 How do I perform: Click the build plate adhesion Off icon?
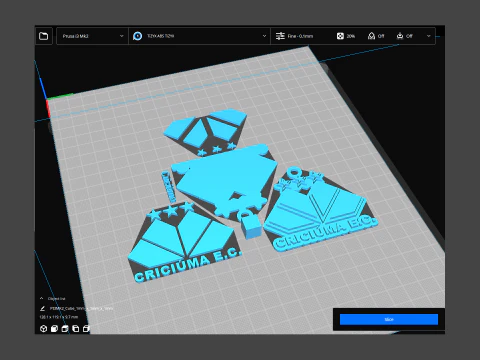coord(400,36)
